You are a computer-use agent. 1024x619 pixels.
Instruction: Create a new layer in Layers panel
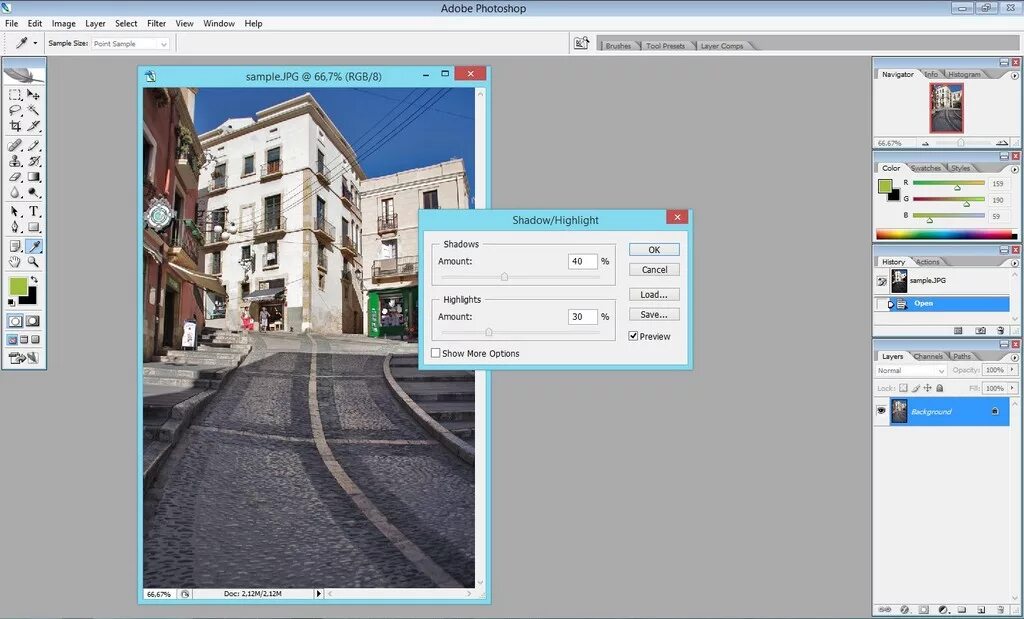(981, 610)
